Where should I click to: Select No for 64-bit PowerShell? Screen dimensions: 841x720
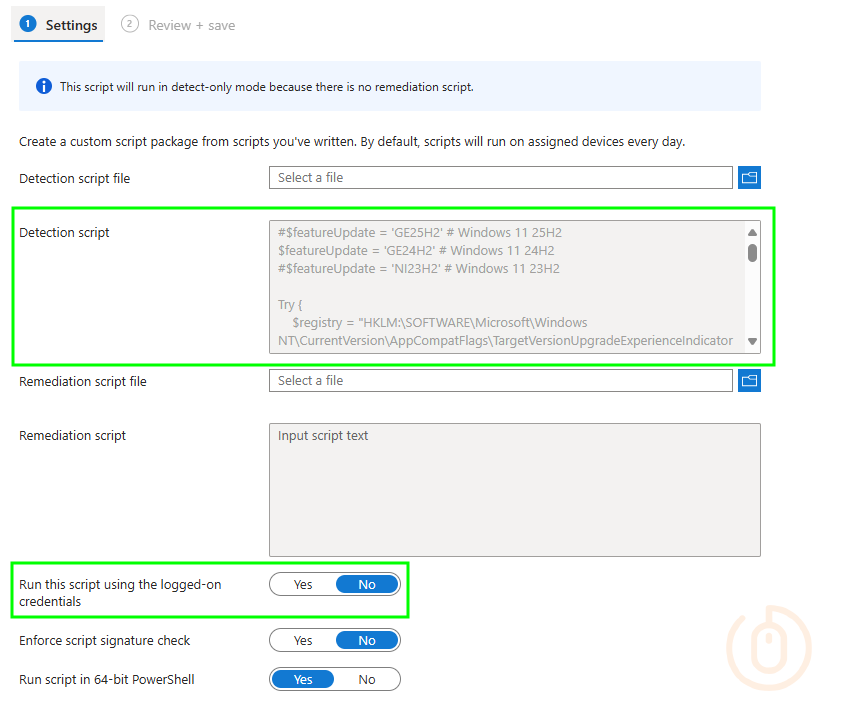pyautogui.click(x=366, y=680)
